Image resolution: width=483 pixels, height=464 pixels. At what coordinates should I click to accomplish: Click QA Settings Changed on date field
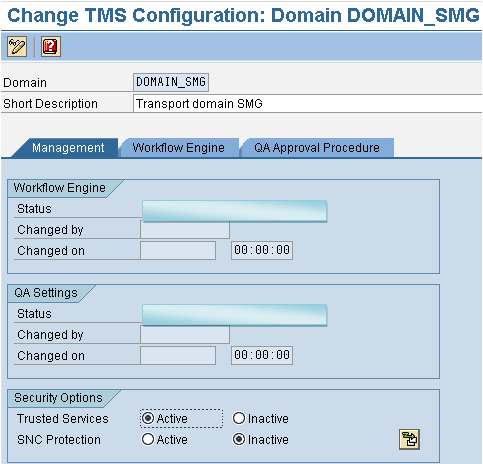[178, 356]
